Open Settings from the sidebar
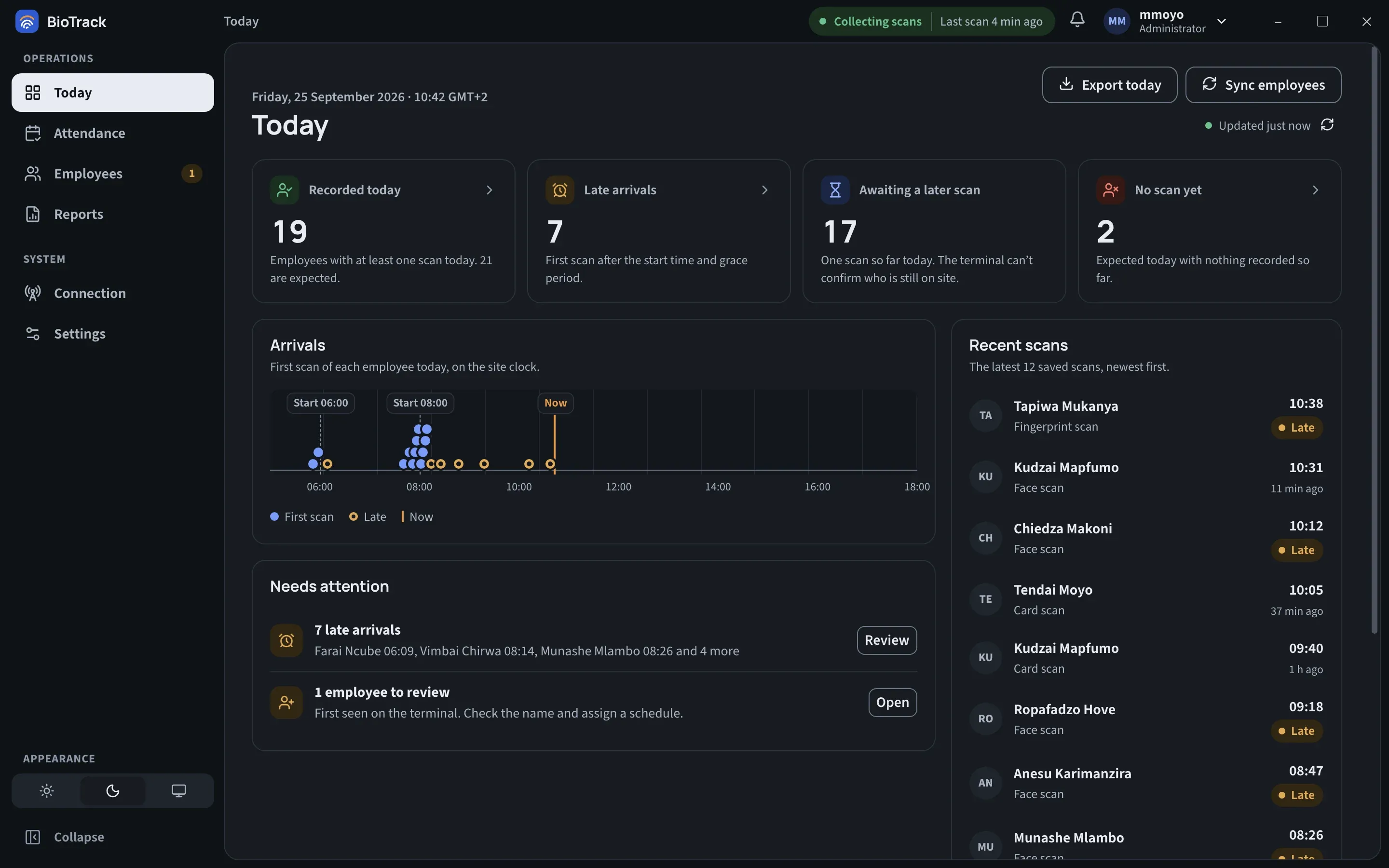The height and width of the screenshot is (868, 1389). [x=112, y=334]
